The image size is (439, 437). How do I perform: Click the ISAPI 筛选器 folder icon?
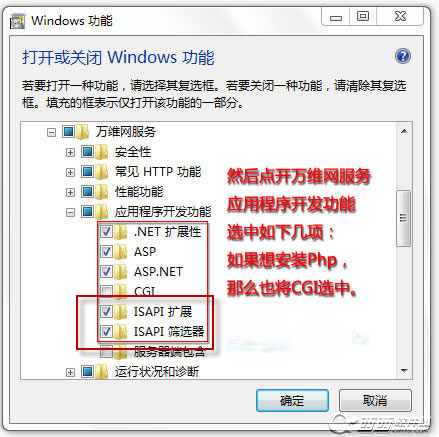pyautogui.click(x=121, y=332)
